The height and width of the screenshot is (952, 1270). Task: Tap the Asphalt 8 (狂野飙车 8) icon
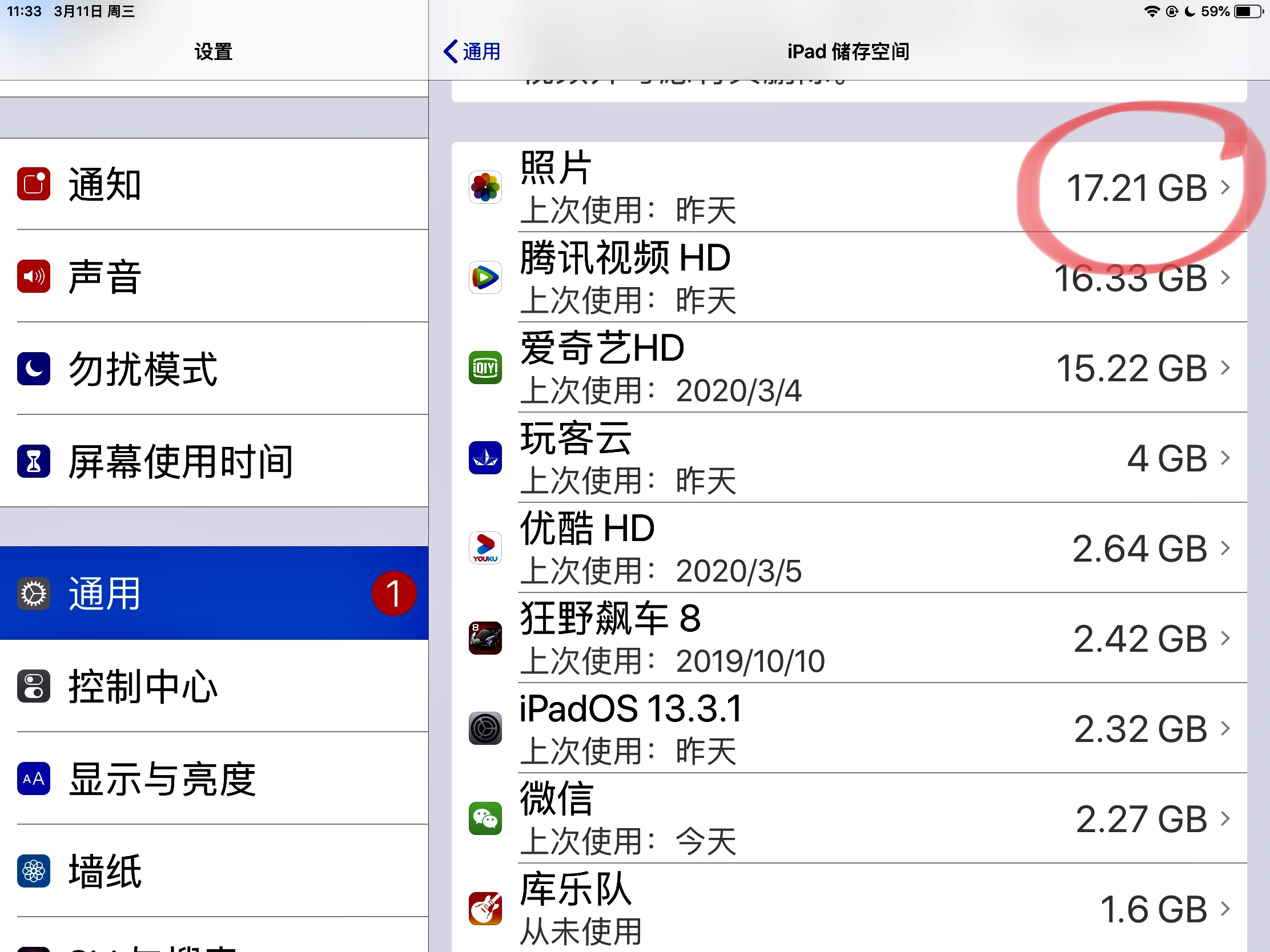coord(485,638)
